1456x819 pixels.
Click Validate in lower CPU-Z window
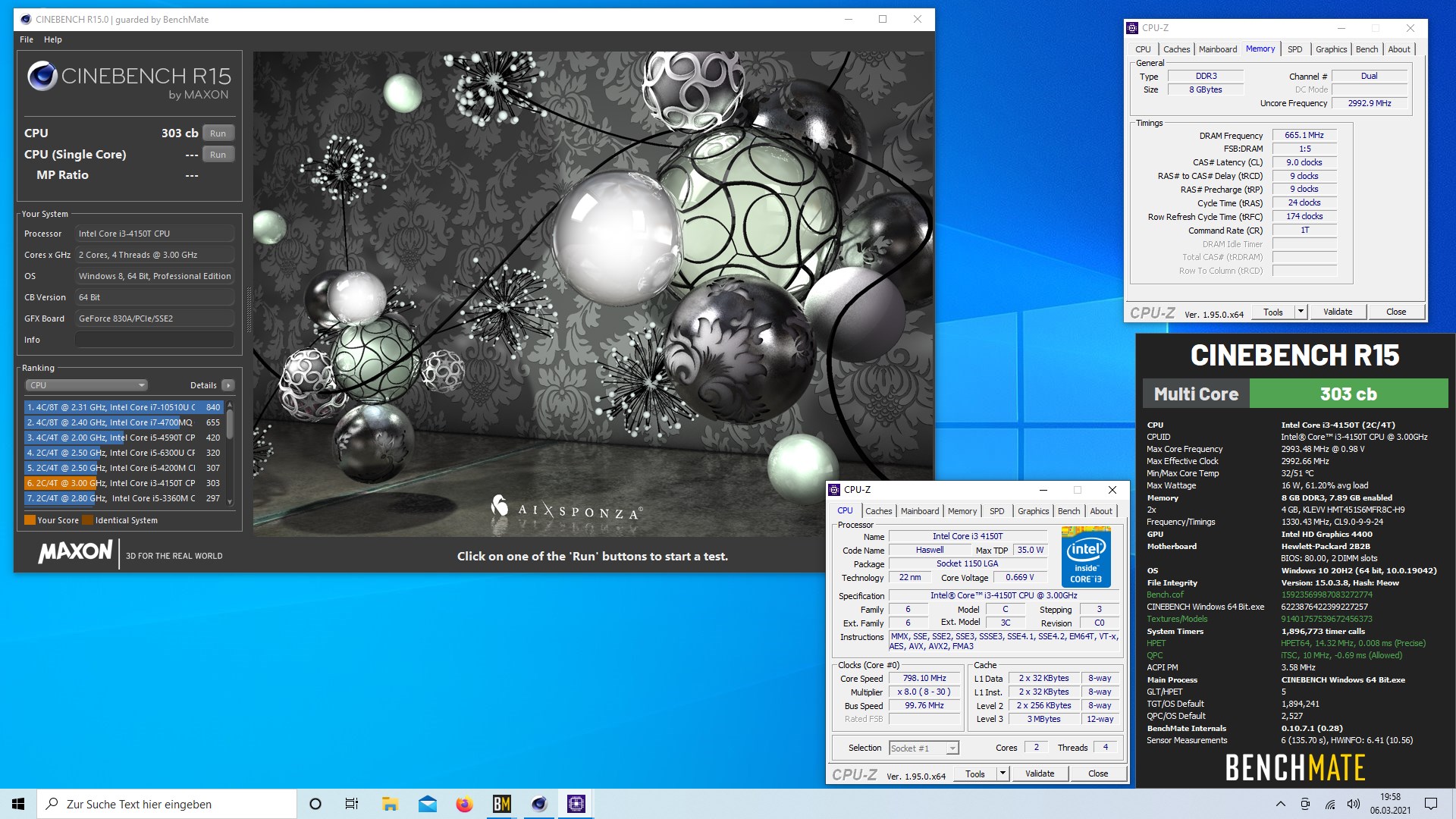tap(1040, 773)
